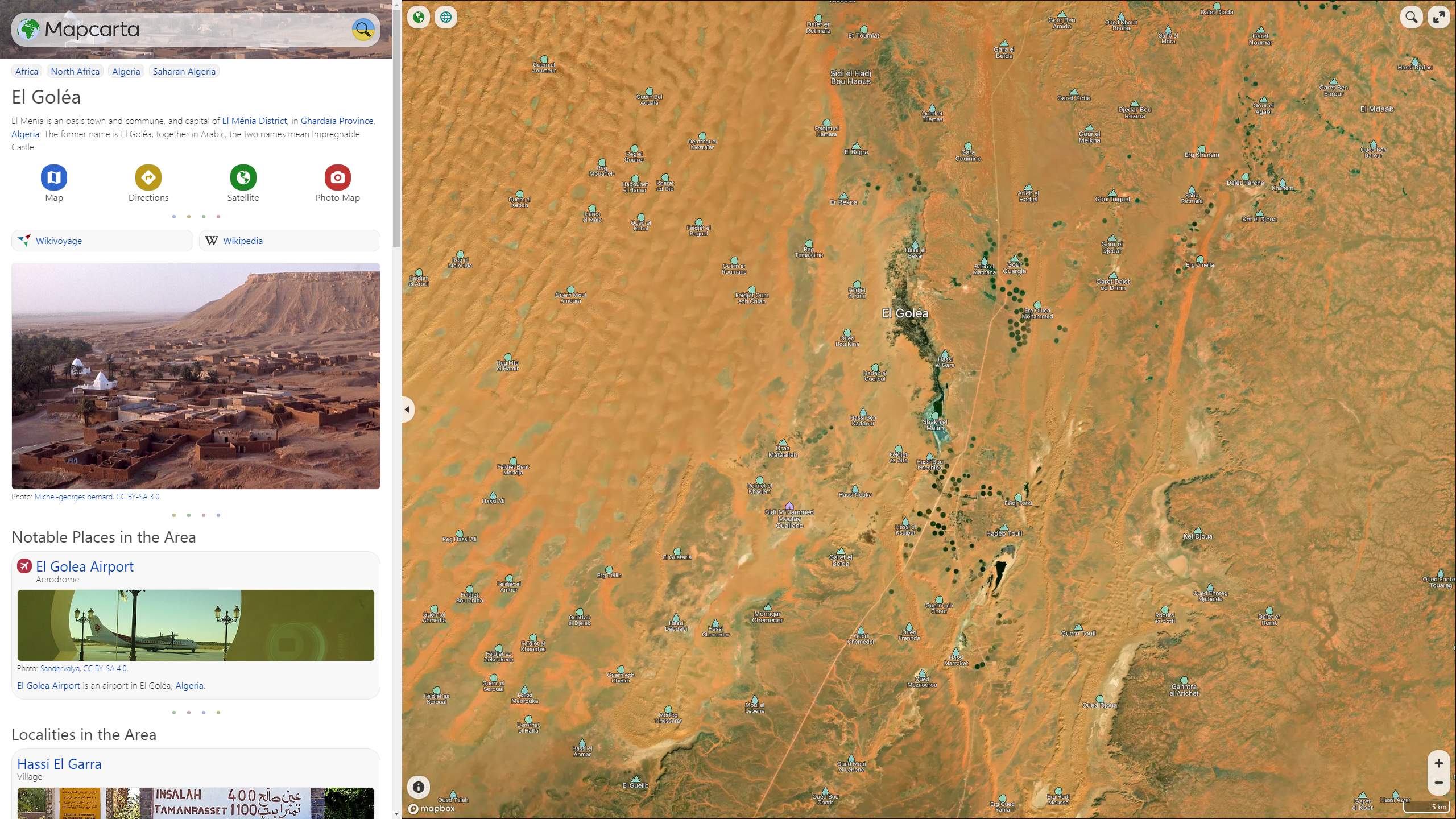This screenshot has width=1456, height=819.
Task: Toggle the green globe map style button
Action: pyautogui.click(x=419, y=17)
